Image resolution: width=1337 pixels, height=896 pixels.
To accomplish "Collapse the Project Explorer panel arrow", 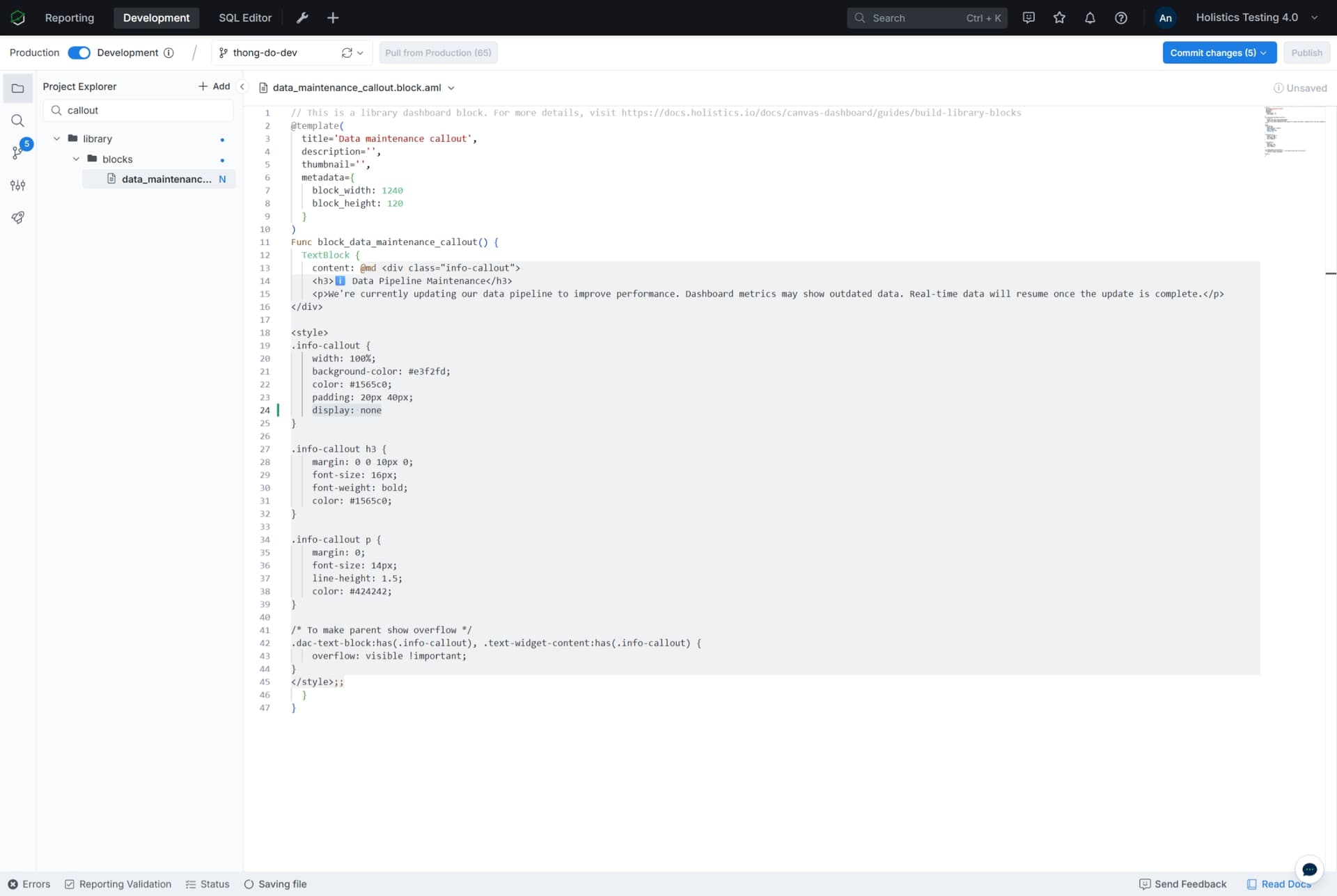I will [x=242, y=87].
